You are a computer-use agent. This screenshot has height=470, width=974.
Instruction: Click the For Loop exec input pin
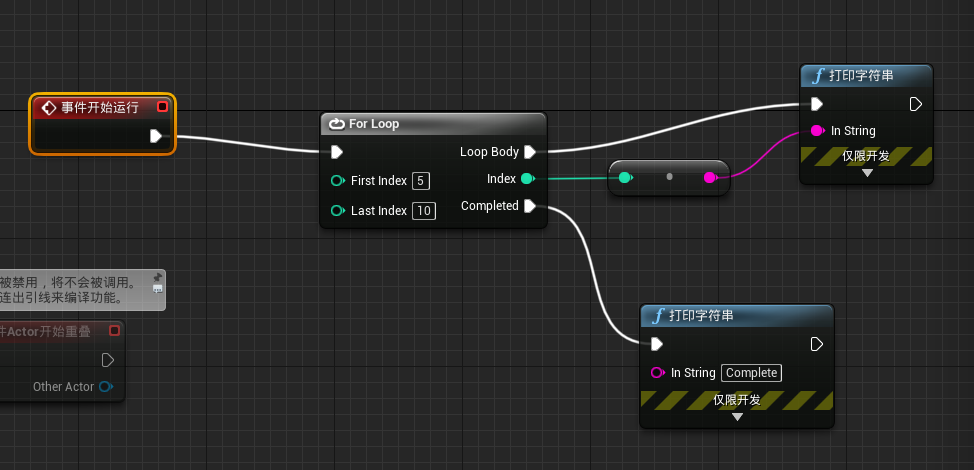(x=337, y=152)
